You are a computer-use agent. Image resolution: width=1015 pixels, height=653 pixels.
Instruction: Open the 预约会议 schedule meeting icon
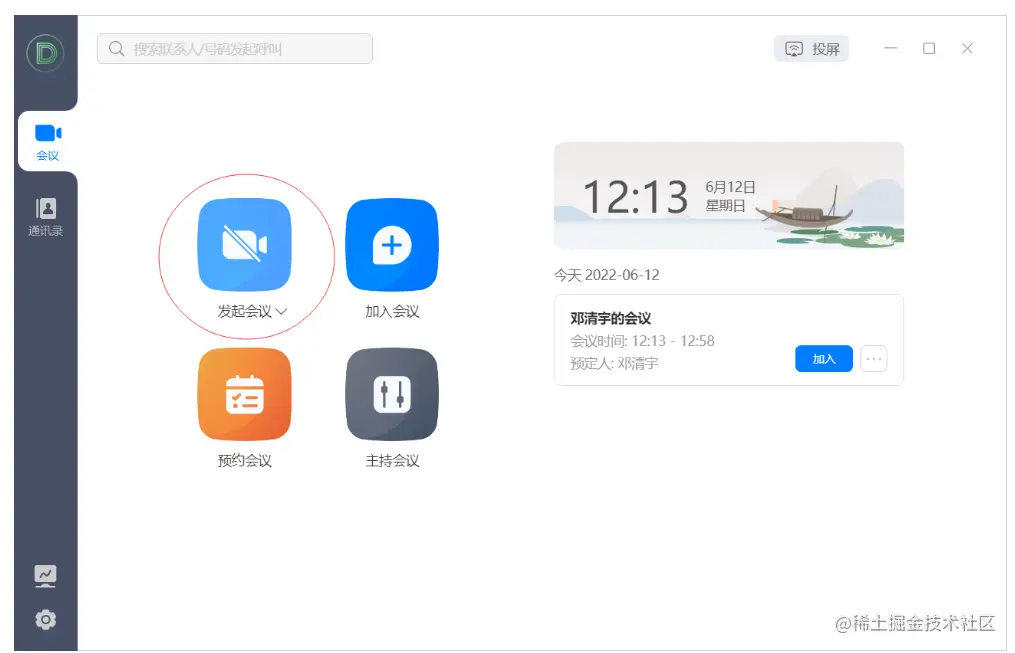click(245, 393)
